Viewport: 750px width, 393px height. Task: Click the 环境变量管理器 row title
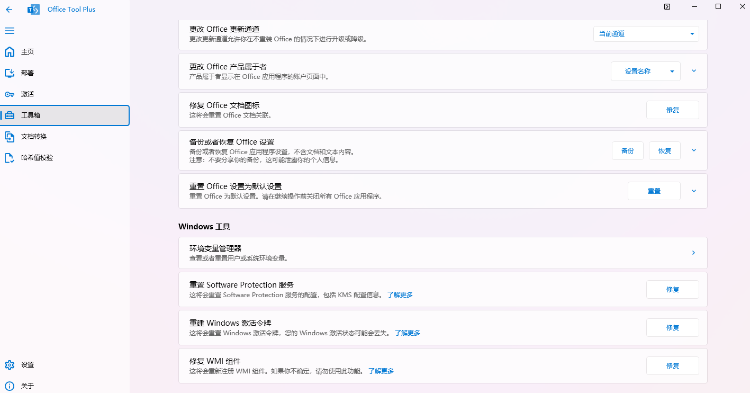click(215, 248)
